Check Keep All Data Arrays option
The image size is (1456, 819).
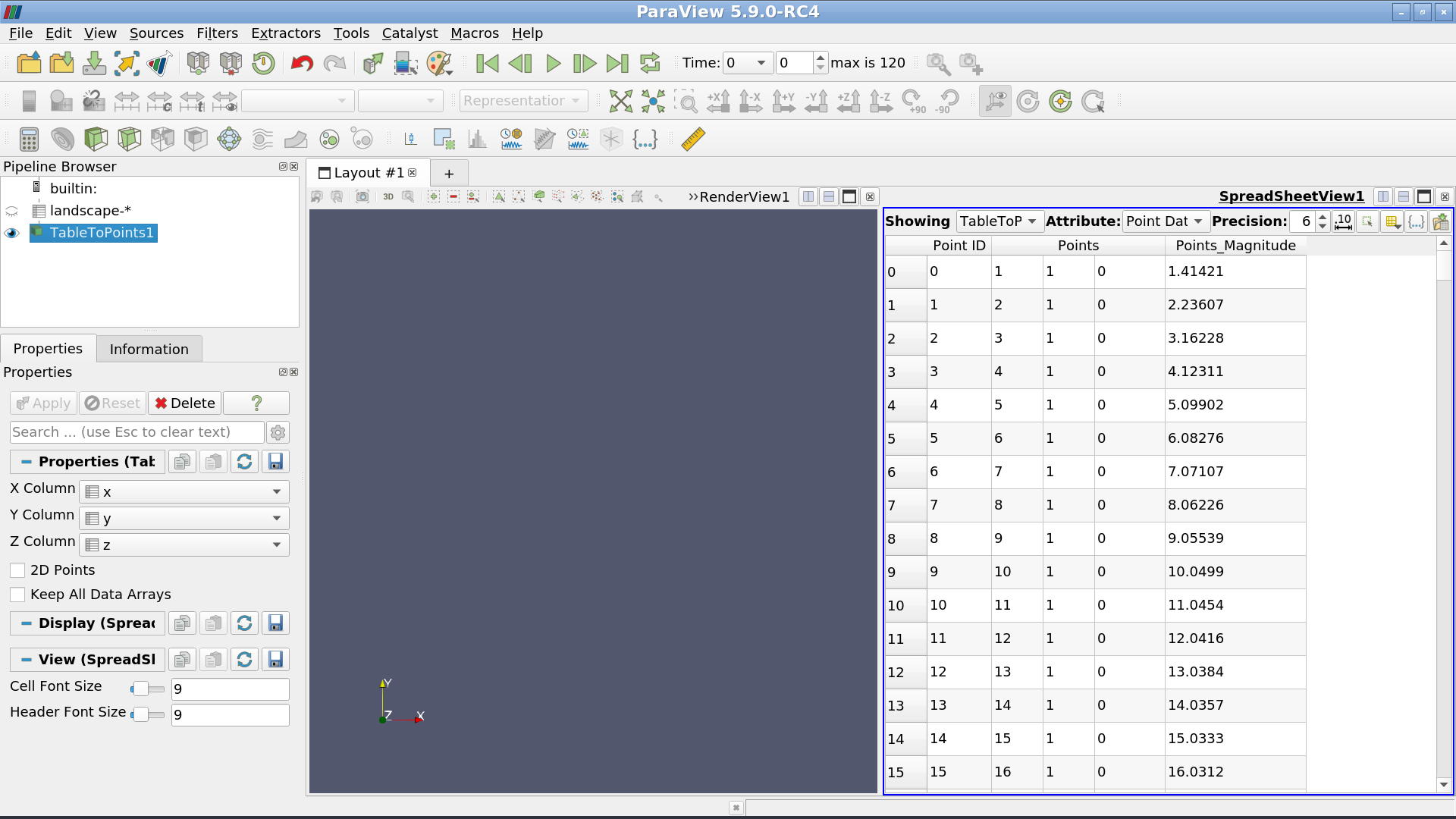(x=17, y=595)
